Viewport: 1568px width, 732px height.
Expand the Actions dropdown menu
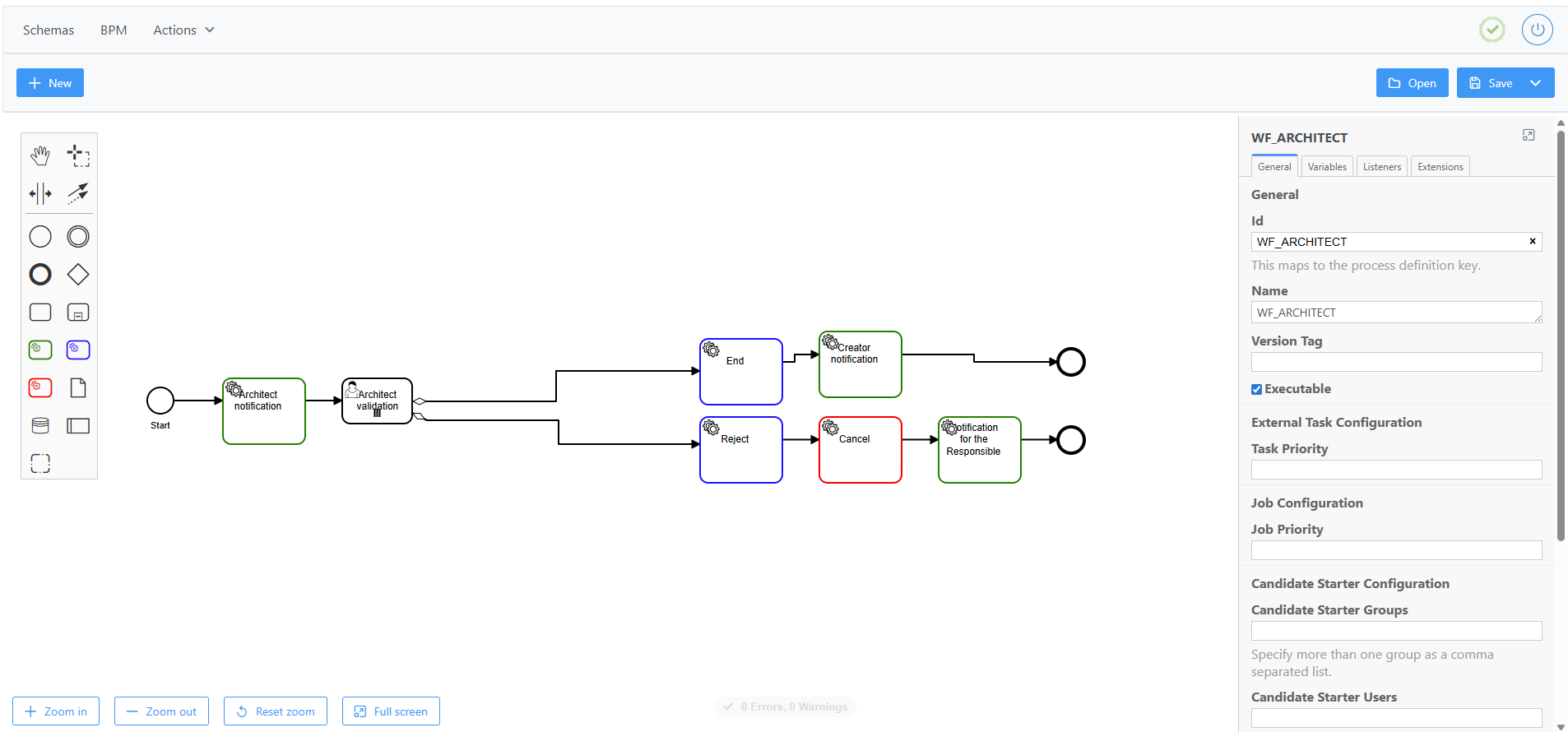coord(183,30)
